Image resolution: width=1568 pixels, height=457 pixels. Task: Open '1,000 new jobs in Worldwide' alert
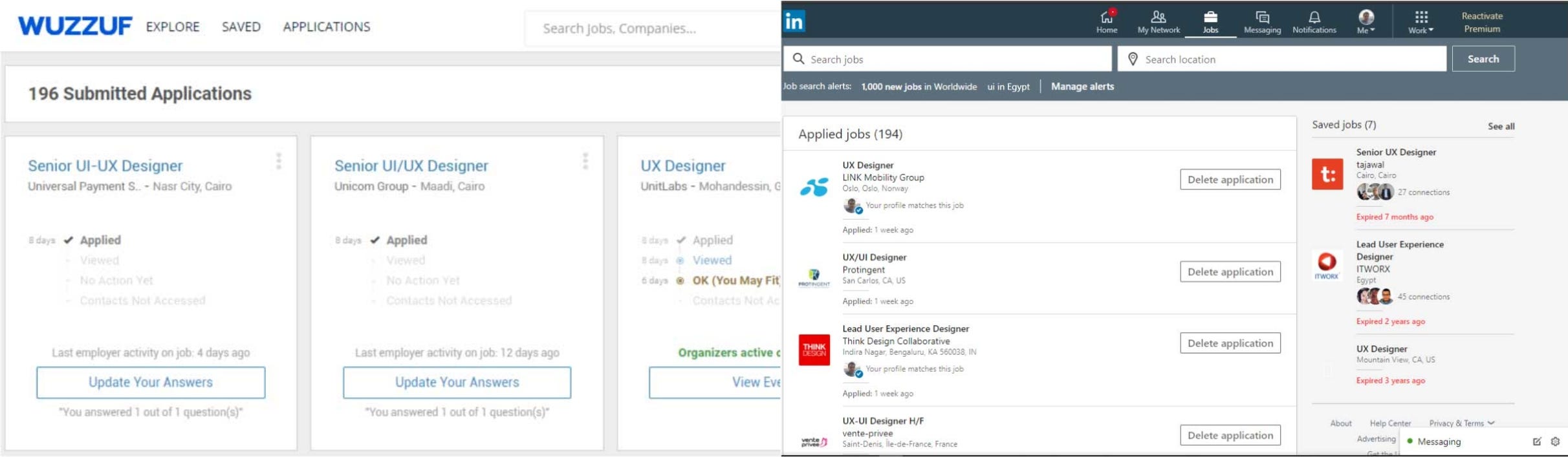click(919, 87)
